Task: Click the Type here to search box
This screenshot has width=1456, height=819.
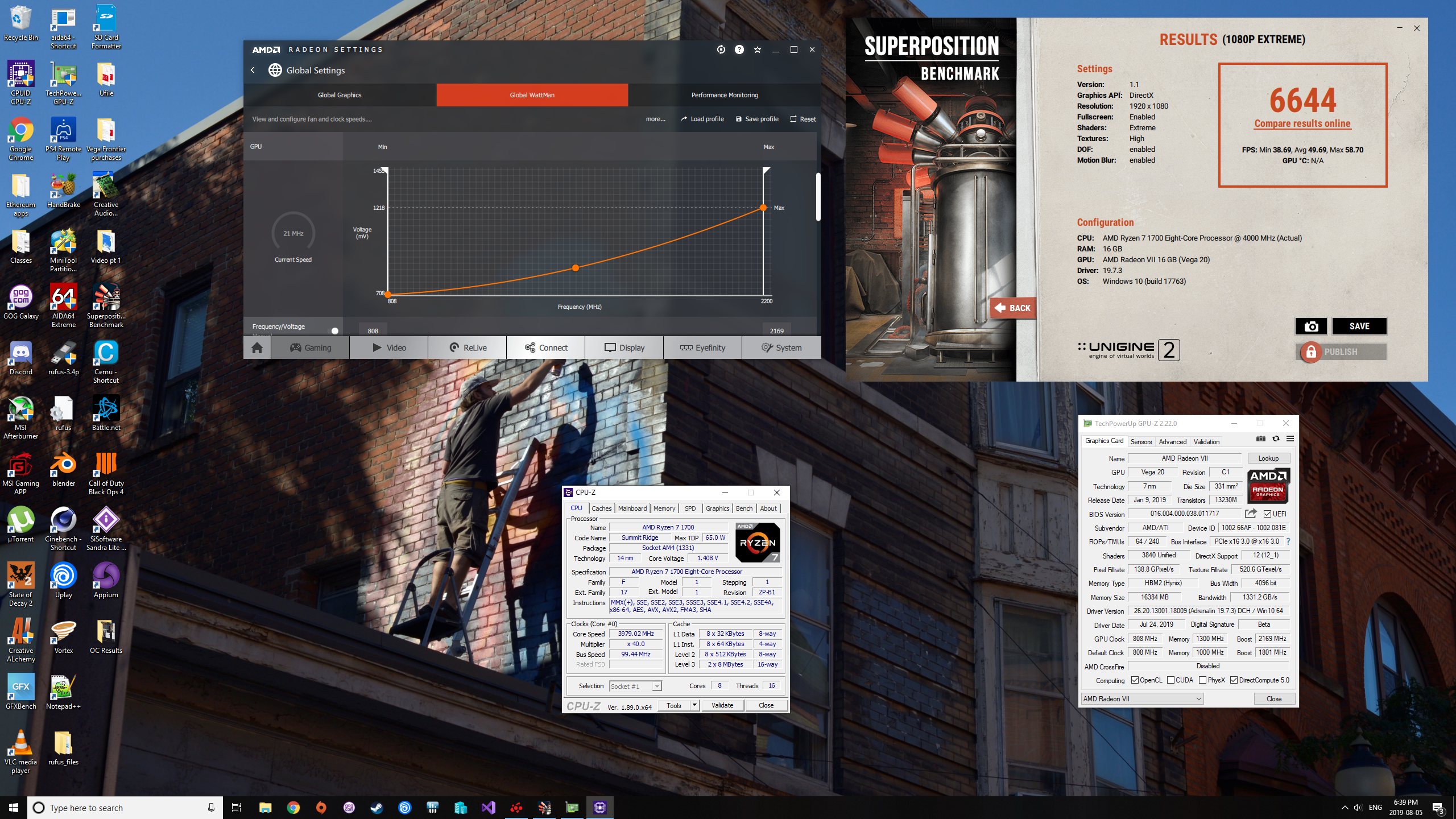Action: 125,808
